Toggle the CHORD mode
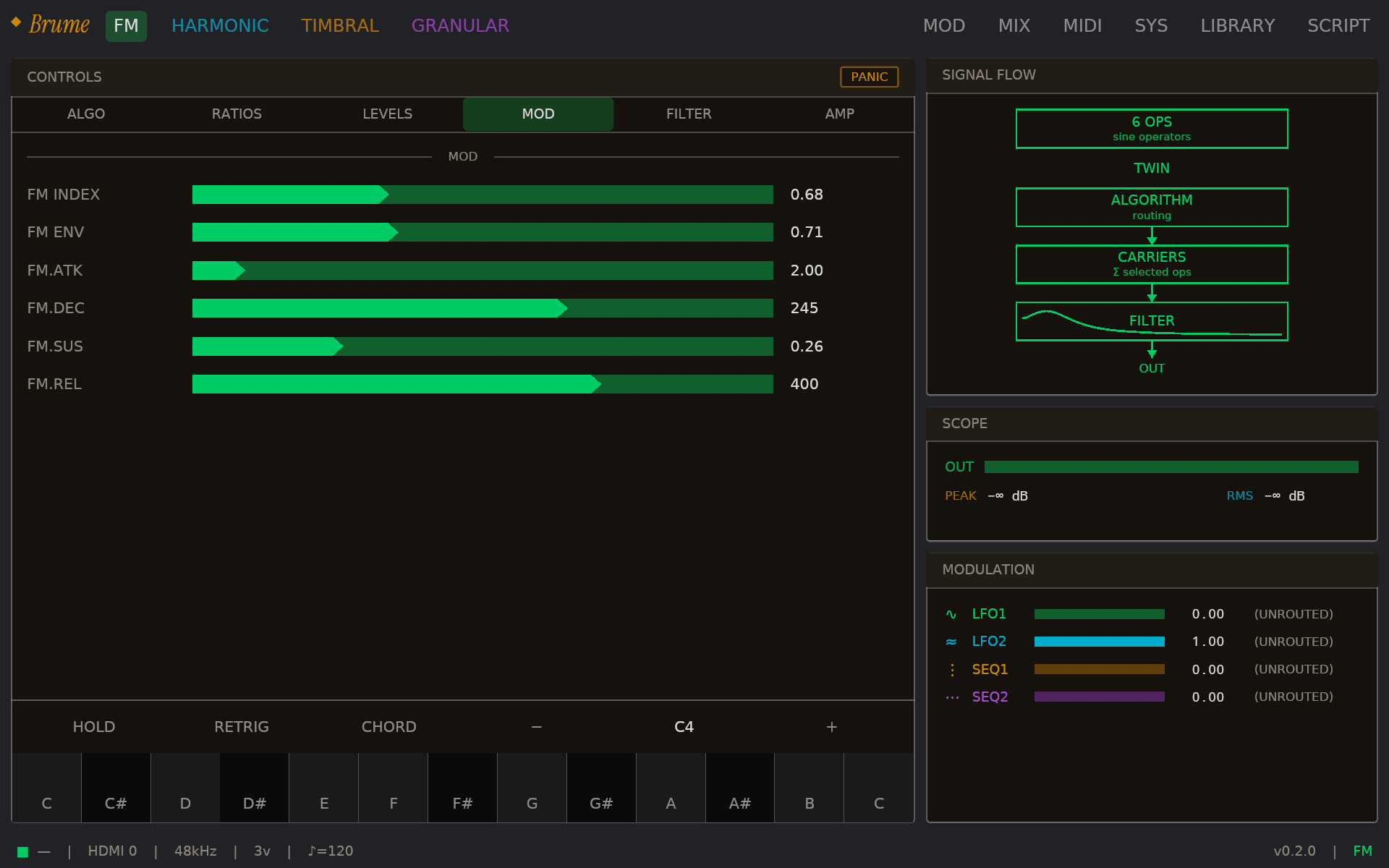Image resolution: width=1389 pixels, height=868 pixels. click(389, 727)
